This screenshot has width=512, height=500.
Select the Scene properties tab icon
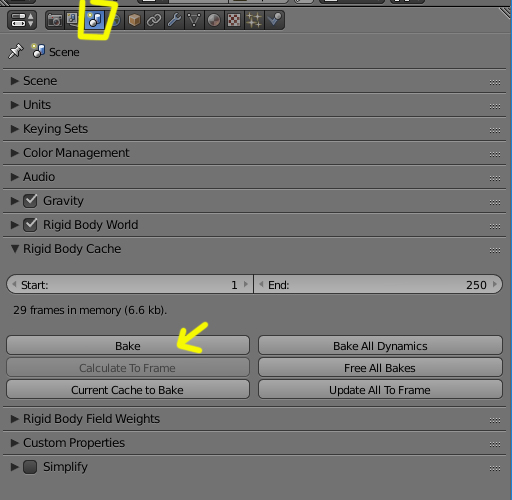coord(95,20)
